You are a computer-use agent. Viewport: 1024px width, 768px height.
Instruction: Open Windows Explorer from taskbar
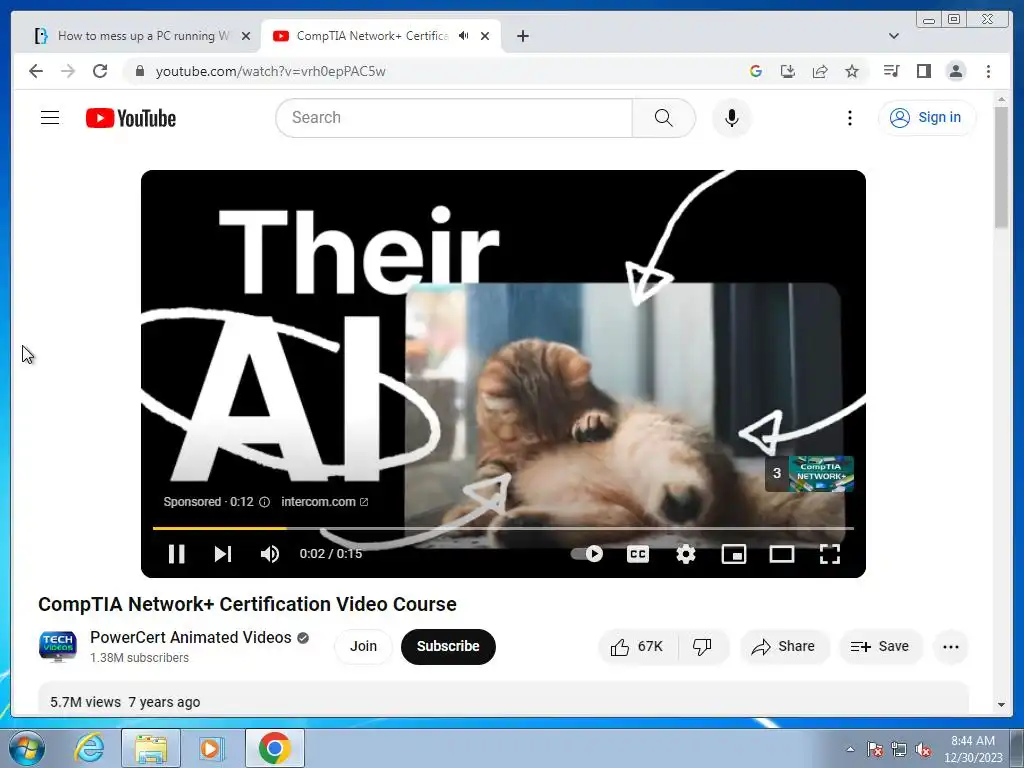(151, 748)
